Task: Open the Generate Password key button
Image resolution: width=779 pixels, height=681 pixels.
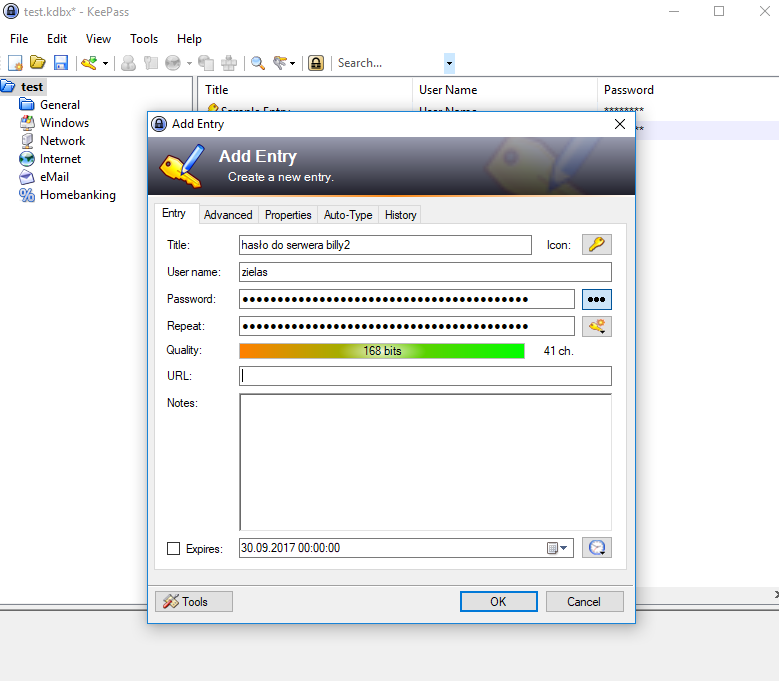Action: 597,326
